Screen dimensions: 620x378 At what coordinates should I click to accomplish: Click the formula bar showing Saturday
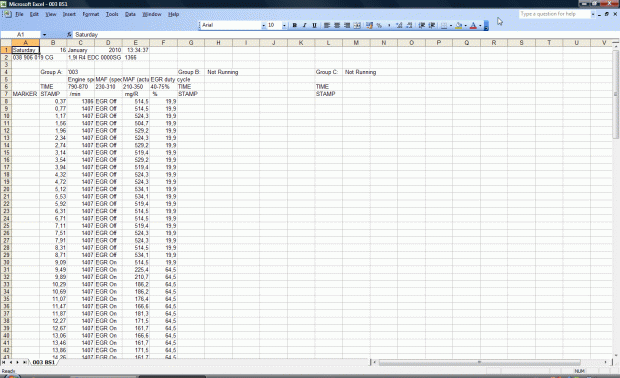pos(344,35)
